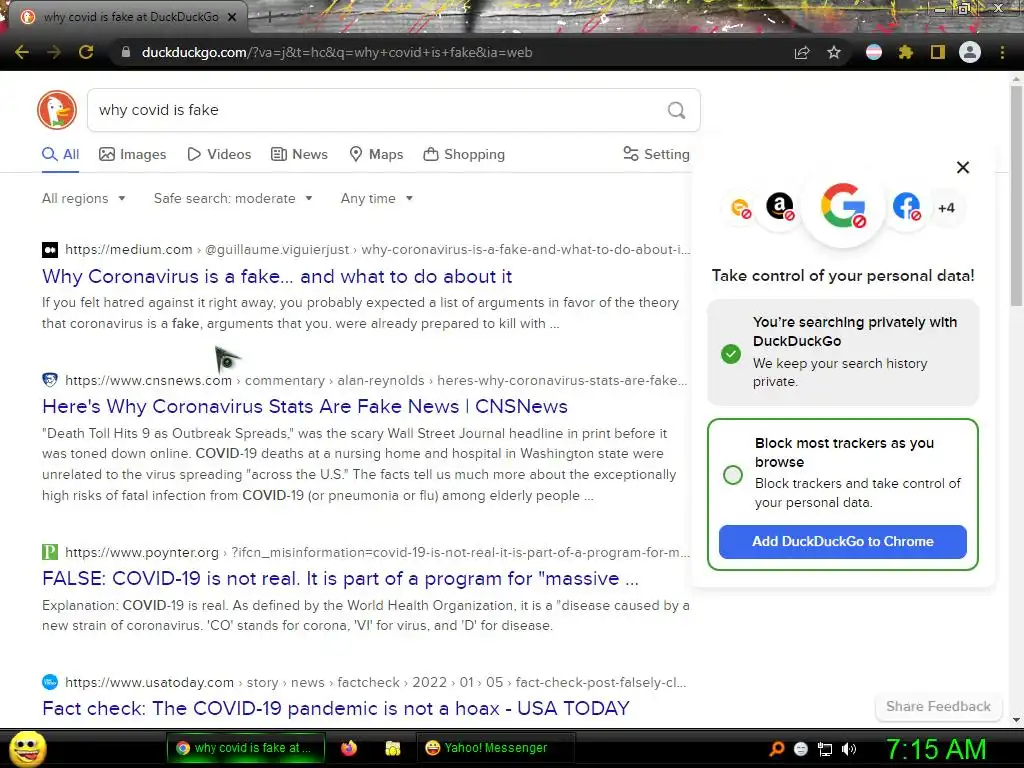Click the cnsnews.com result favicon
1024x768 pixels.
[50, 379]
